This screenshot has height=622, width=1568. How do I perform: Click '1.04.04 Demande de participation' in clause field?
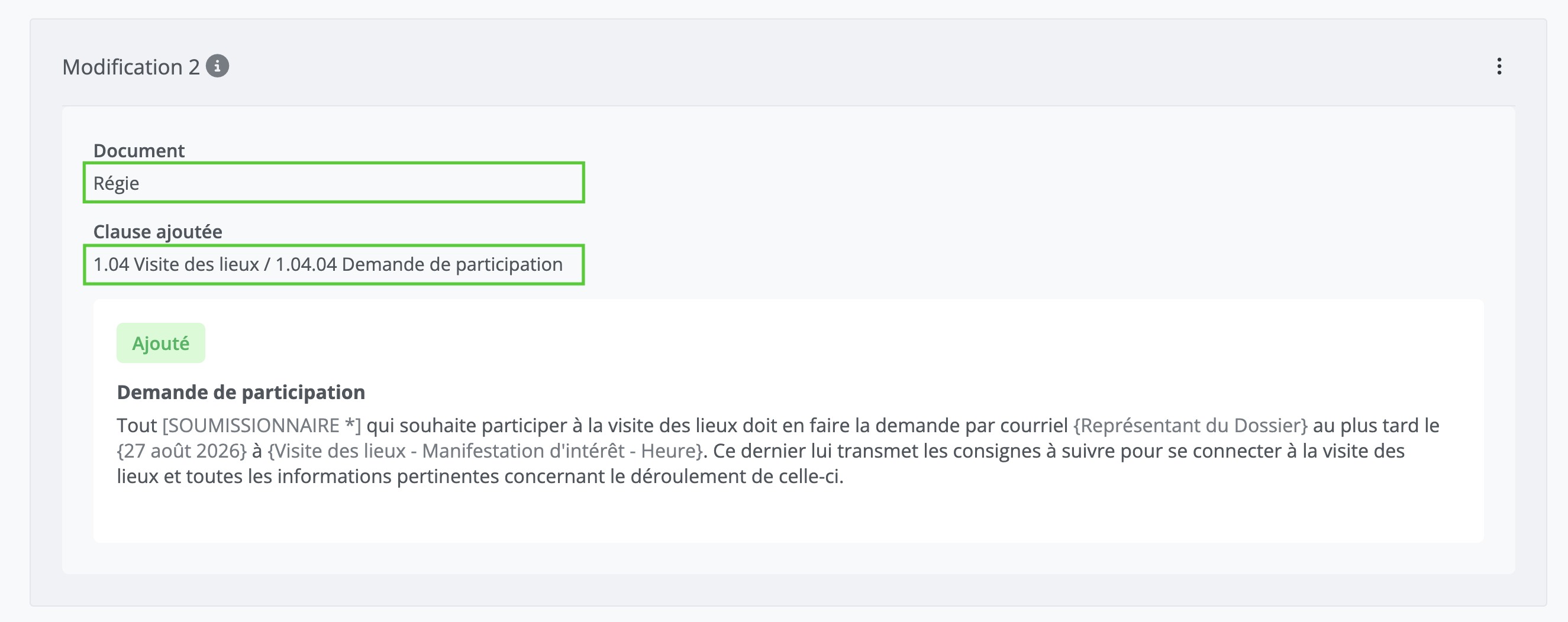[419, 264]
